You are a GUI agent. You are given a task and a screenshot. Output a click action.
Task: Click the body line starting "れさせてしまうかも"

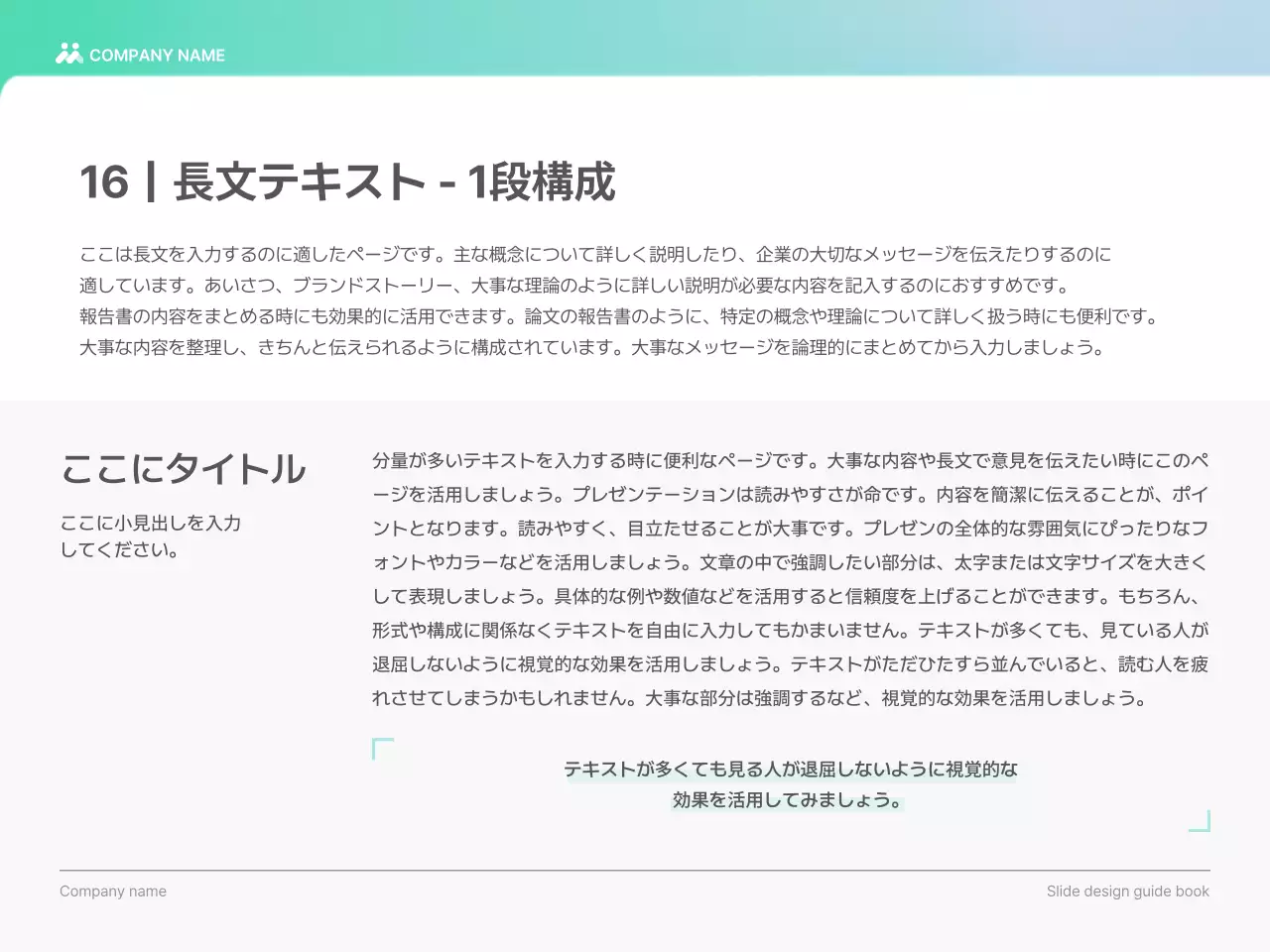click(759, 697)
